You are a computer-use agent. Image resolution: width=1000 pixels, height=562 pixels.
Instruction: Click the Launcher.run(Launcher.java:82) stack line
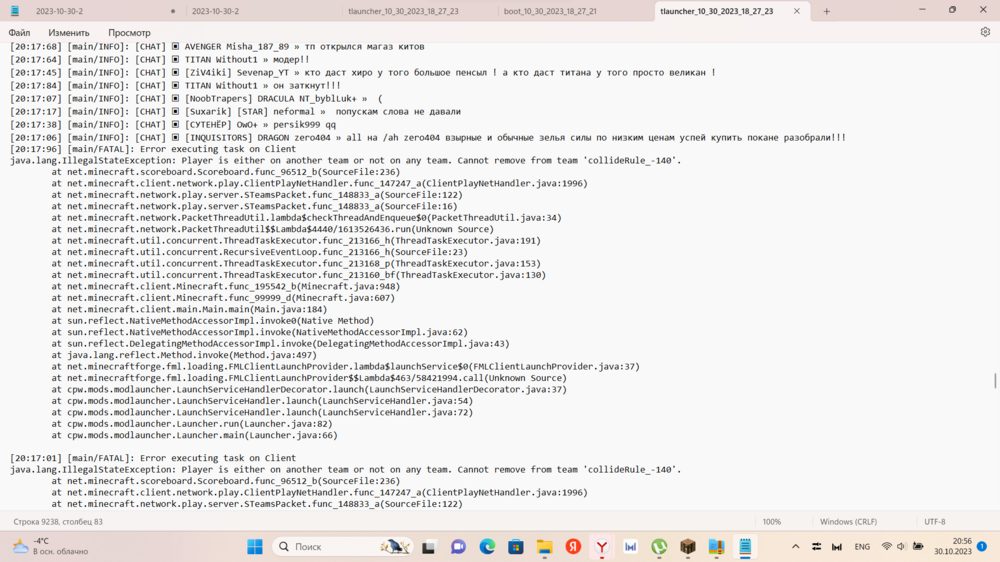coord(192,424)
